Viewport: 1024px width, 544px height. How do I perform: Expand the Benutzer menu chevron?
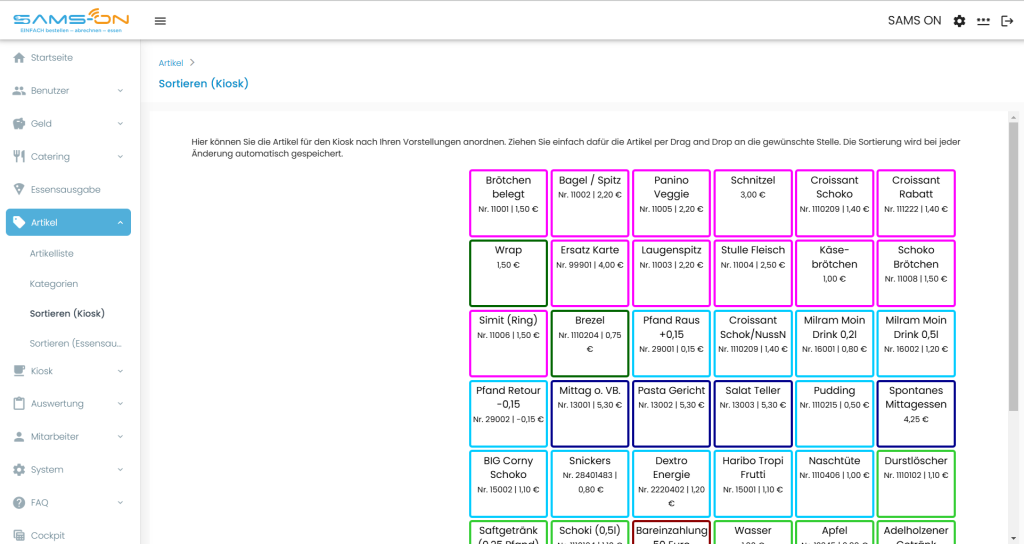coord(120,91)
